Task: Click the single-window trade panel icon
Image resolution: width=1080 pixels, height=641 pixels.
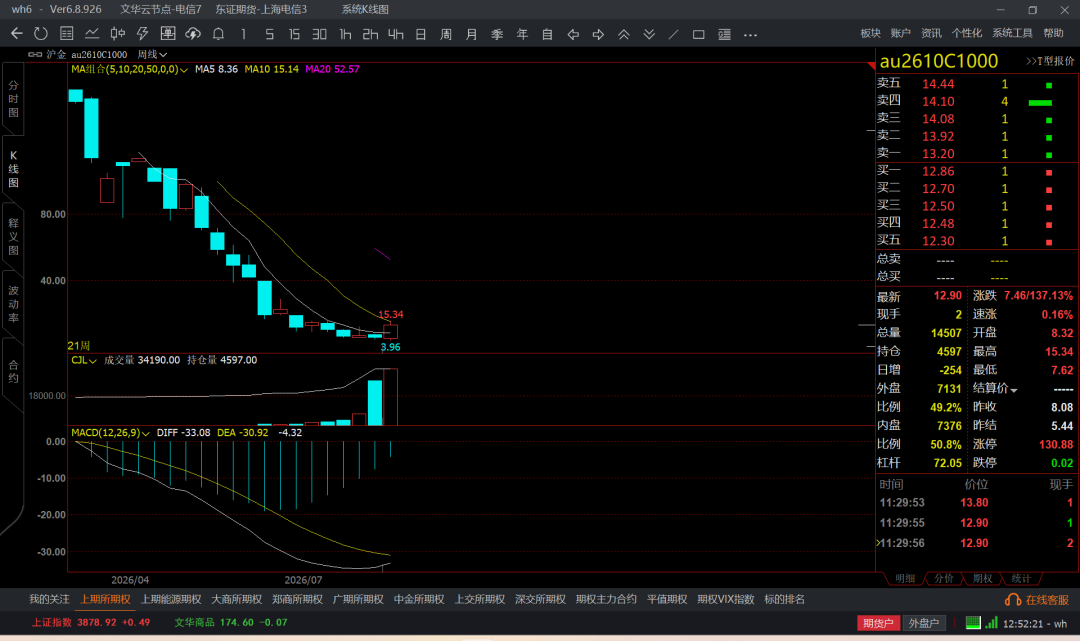Action: 167,34
